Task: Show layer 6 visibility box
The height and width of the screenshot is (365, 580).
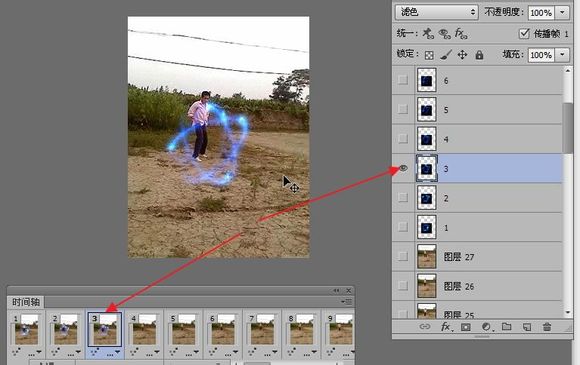Action: (x=403, y=80)
